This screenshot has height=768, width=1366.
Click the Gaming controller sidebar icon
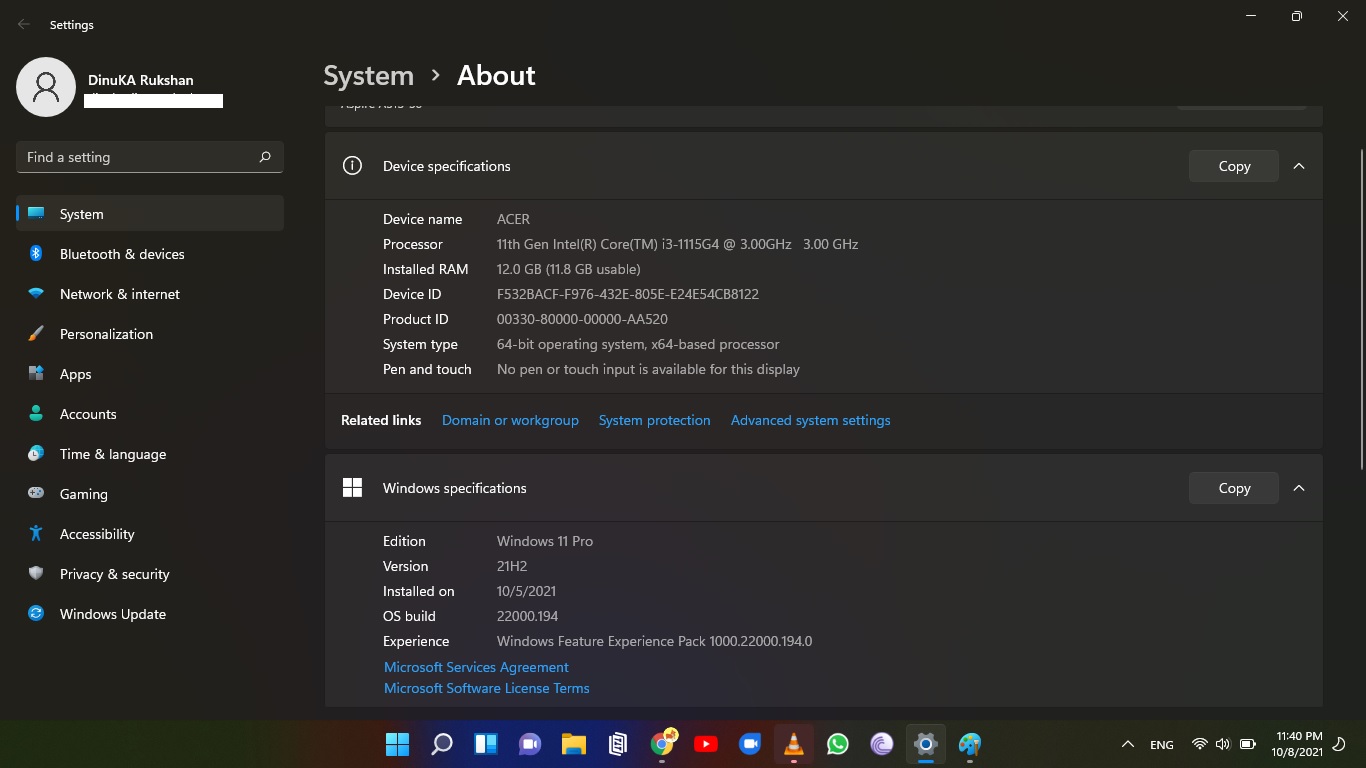pyautogui.click(x=36, y=494)
